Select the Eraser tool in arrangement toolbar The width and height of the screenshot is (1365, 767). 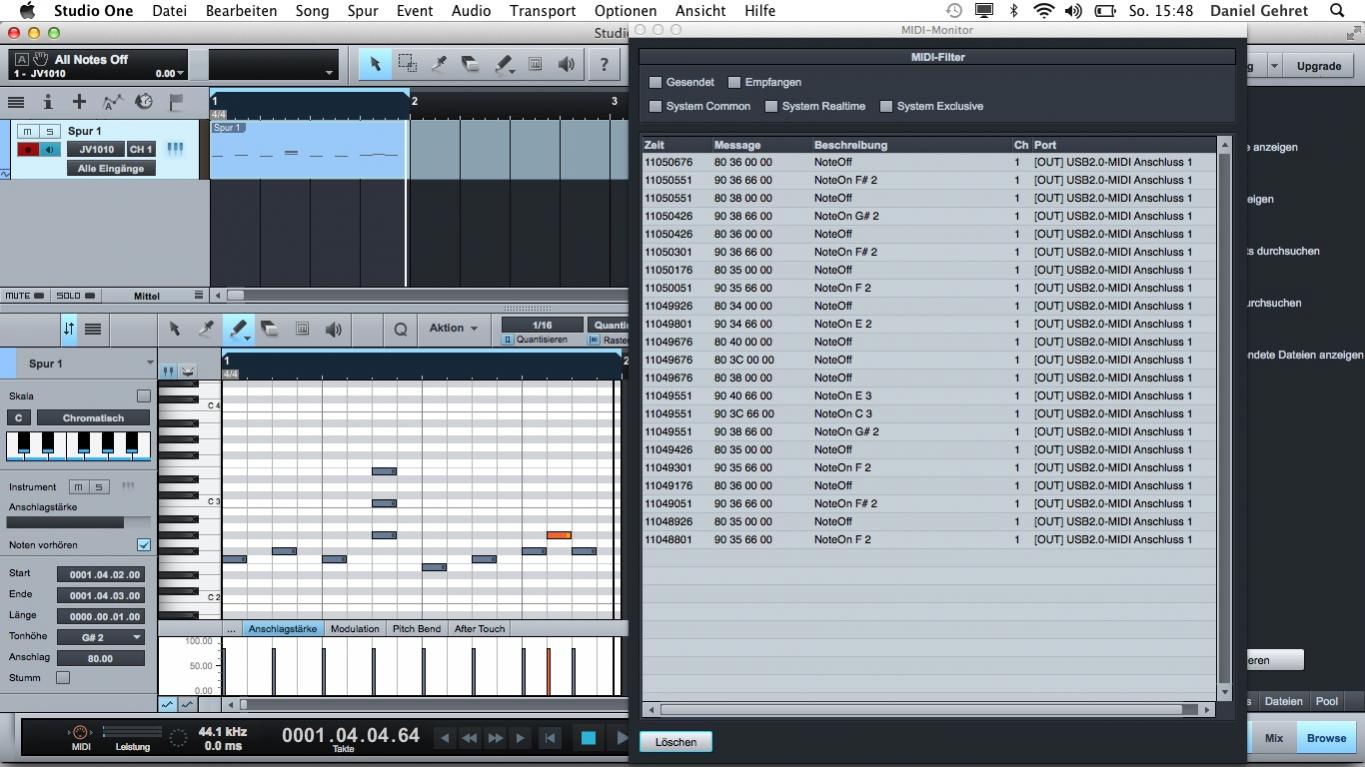coord(471,64)
